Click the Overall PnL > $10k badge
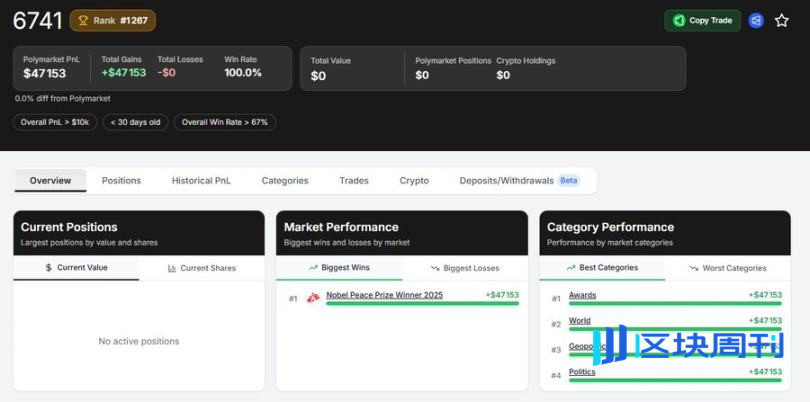Screen dimensions: 810x402 point(56,122)
